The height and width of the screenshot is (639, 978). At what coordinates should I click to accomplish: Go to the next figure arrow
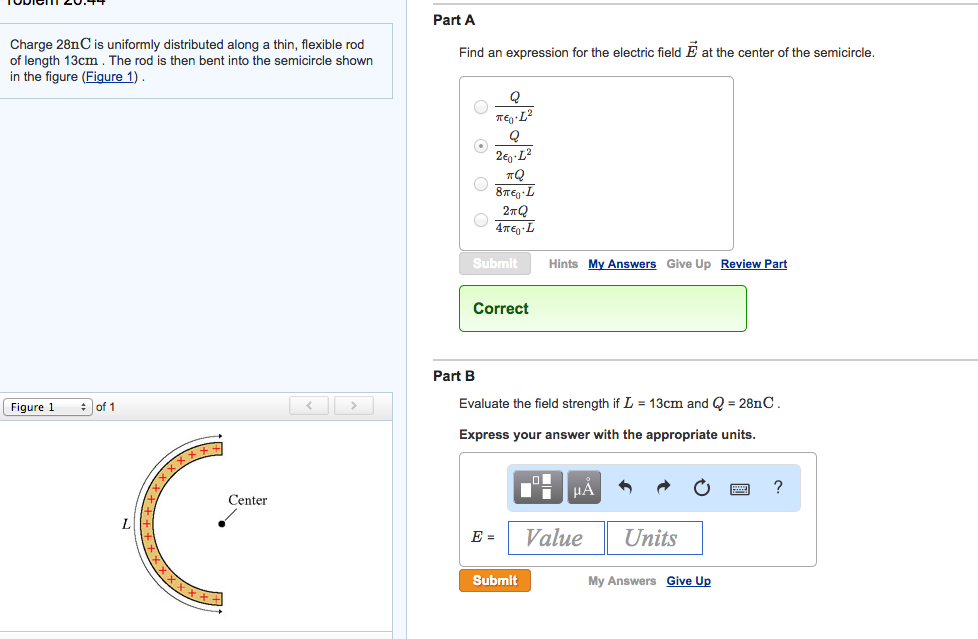353,406
